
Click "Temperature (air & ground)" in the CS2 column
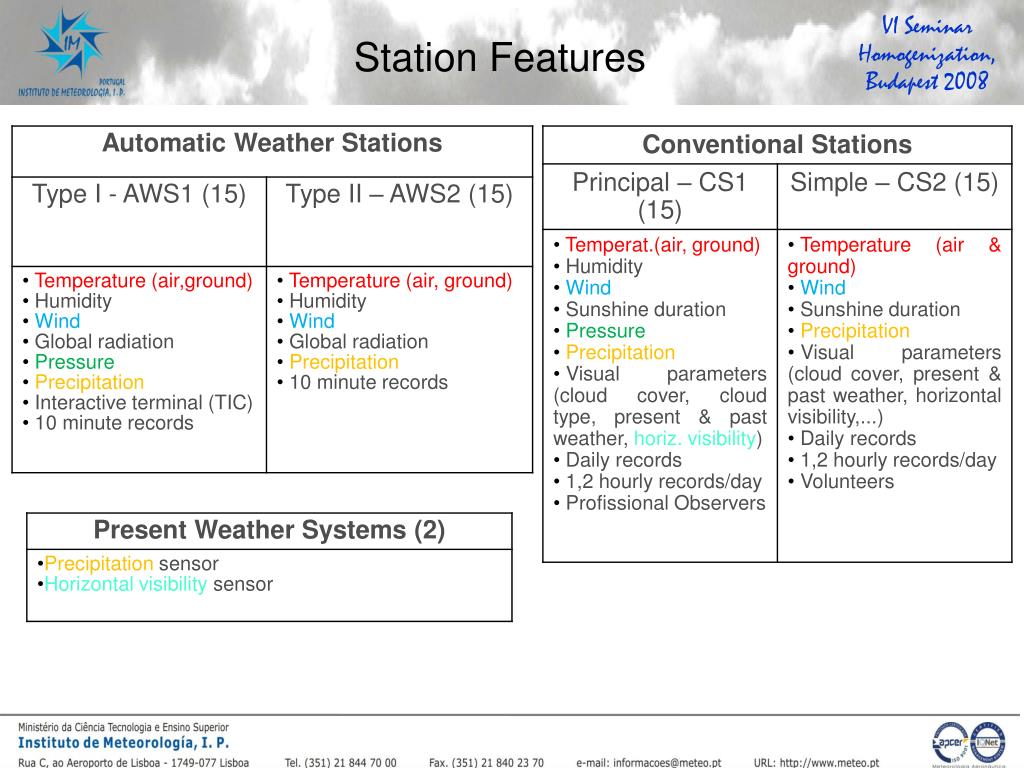tap(894, 255)
